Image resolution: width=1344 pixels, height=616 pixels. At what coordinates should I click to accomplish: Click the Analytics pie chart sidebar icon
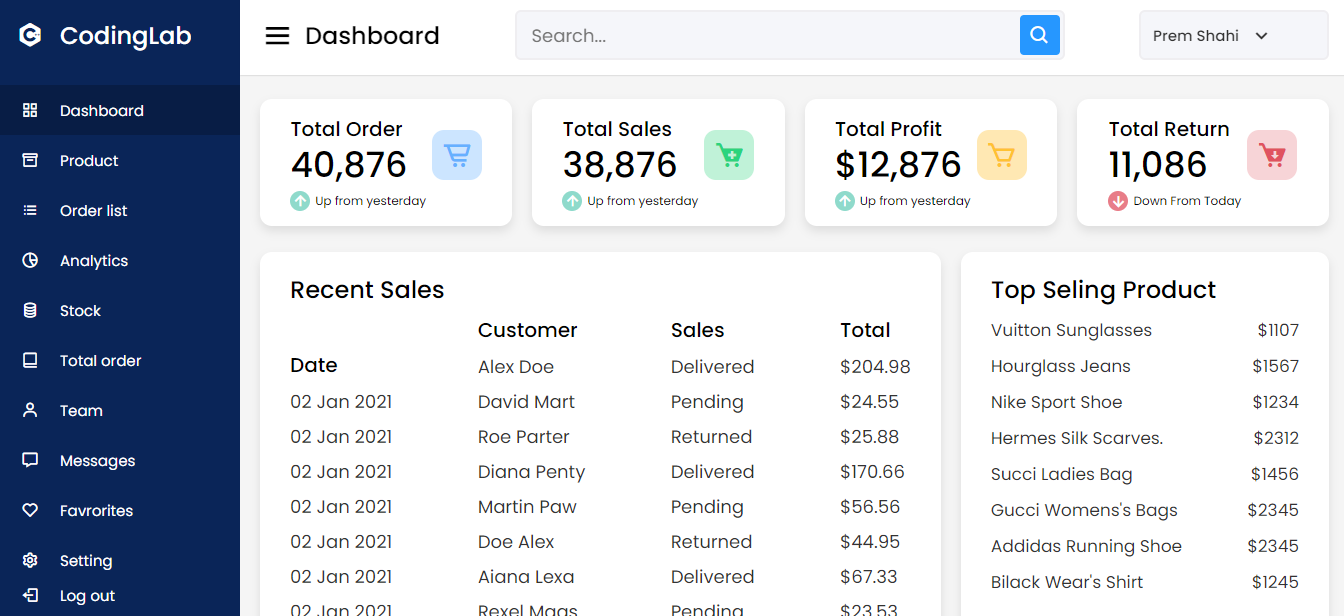(30, 260)
